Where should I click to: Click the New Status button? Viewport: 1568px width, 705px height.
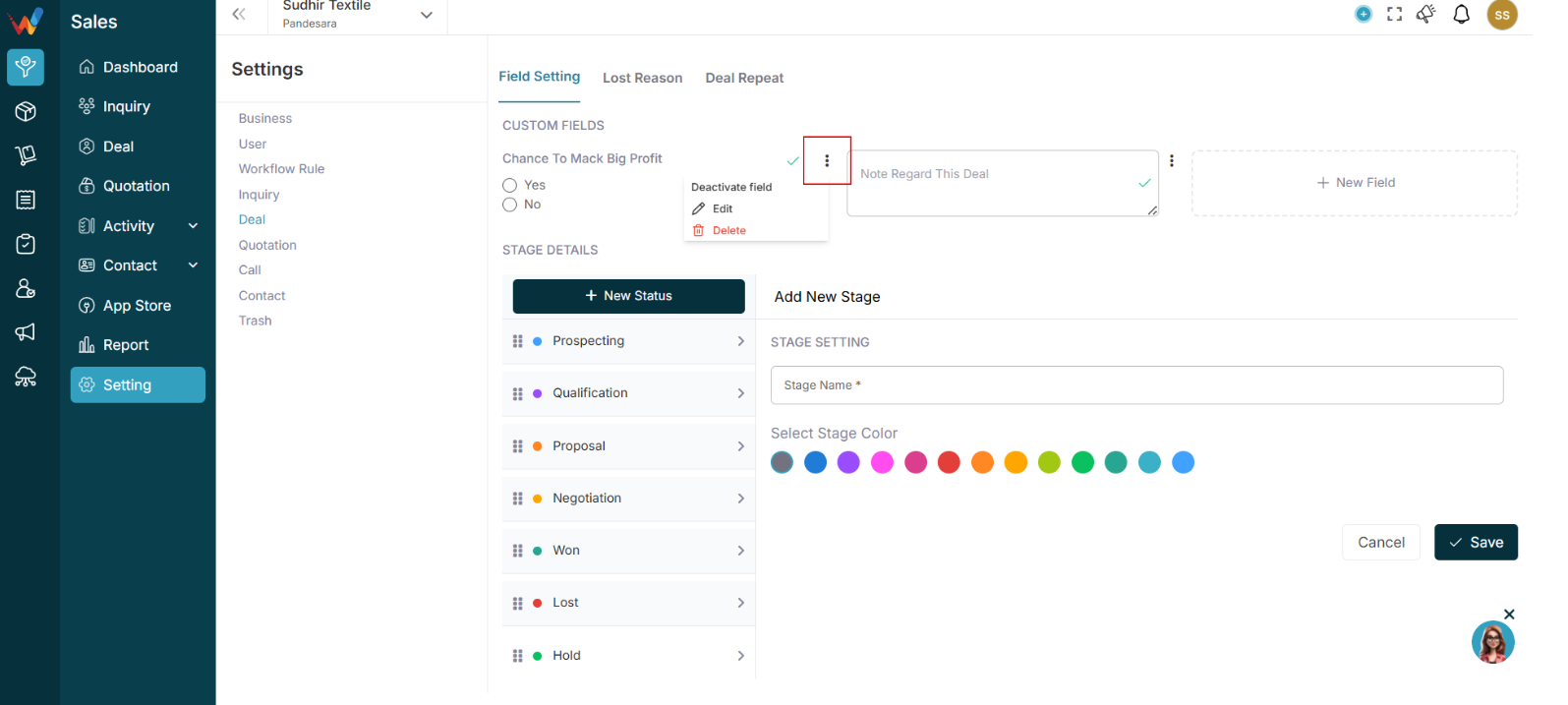point(628,296)
